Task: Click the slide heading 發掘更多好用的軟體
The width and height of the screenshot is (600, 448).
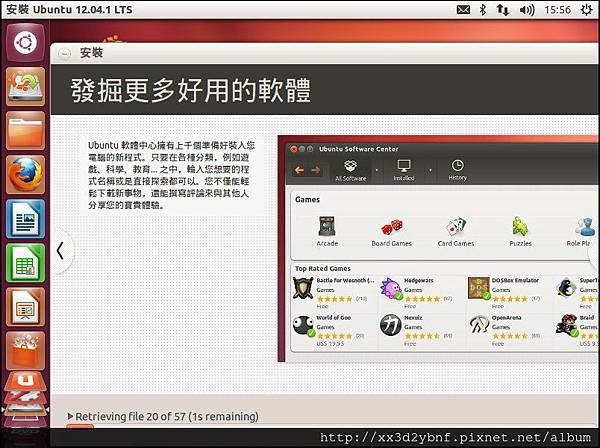Action: click(191, 91)
